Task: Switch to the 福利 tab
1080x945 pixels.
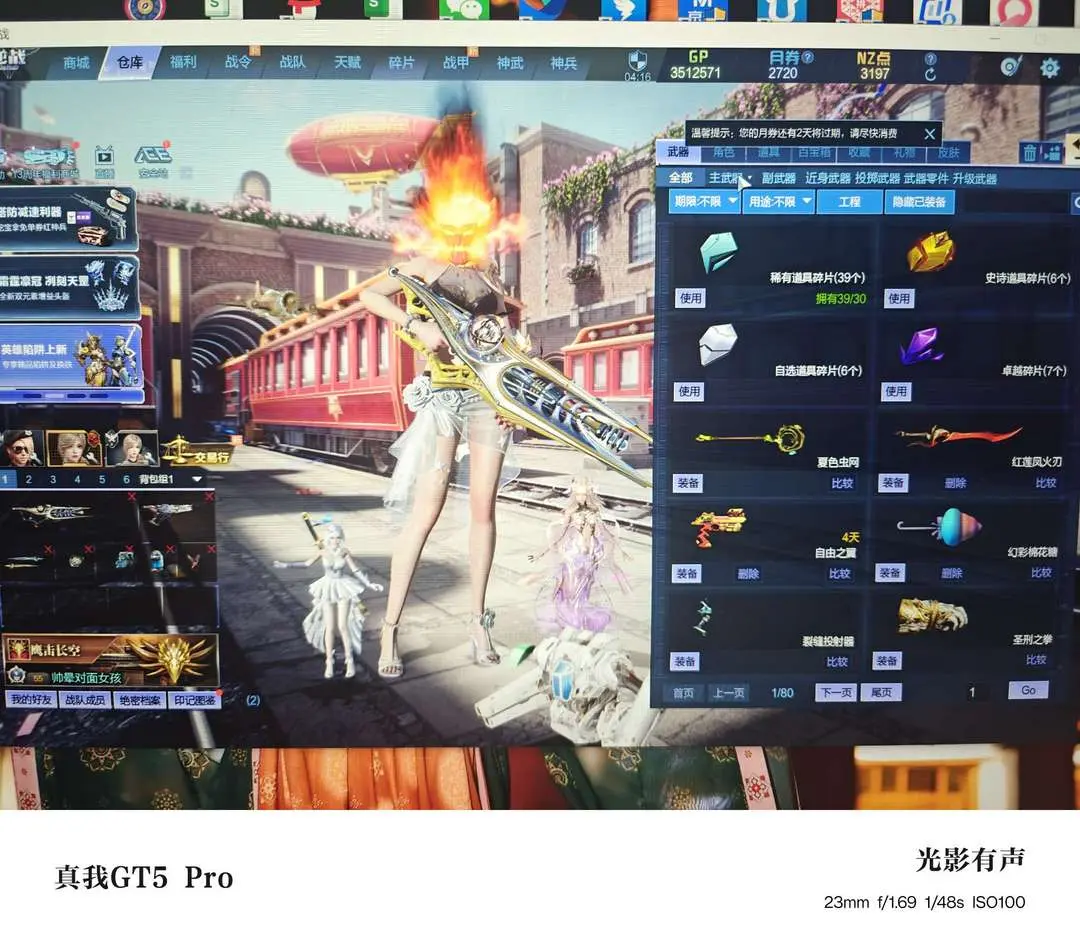Action: (183, 62)
